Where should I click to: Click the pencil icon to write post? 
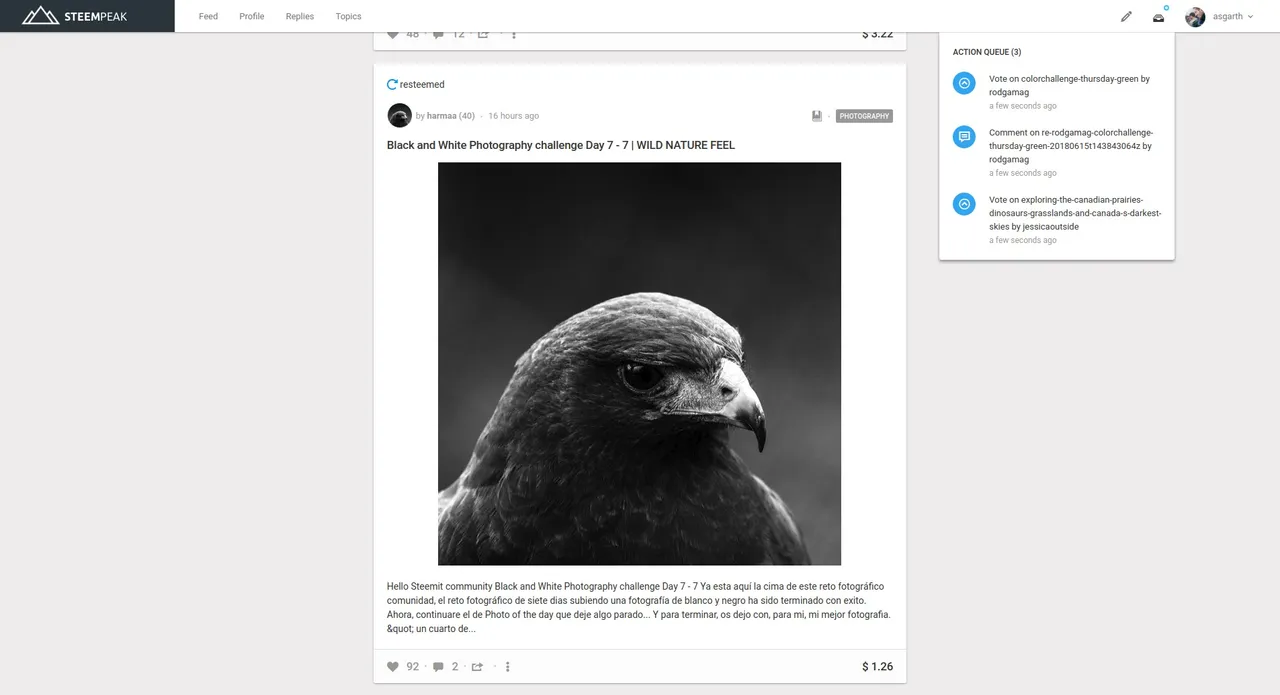point(1126,16)
